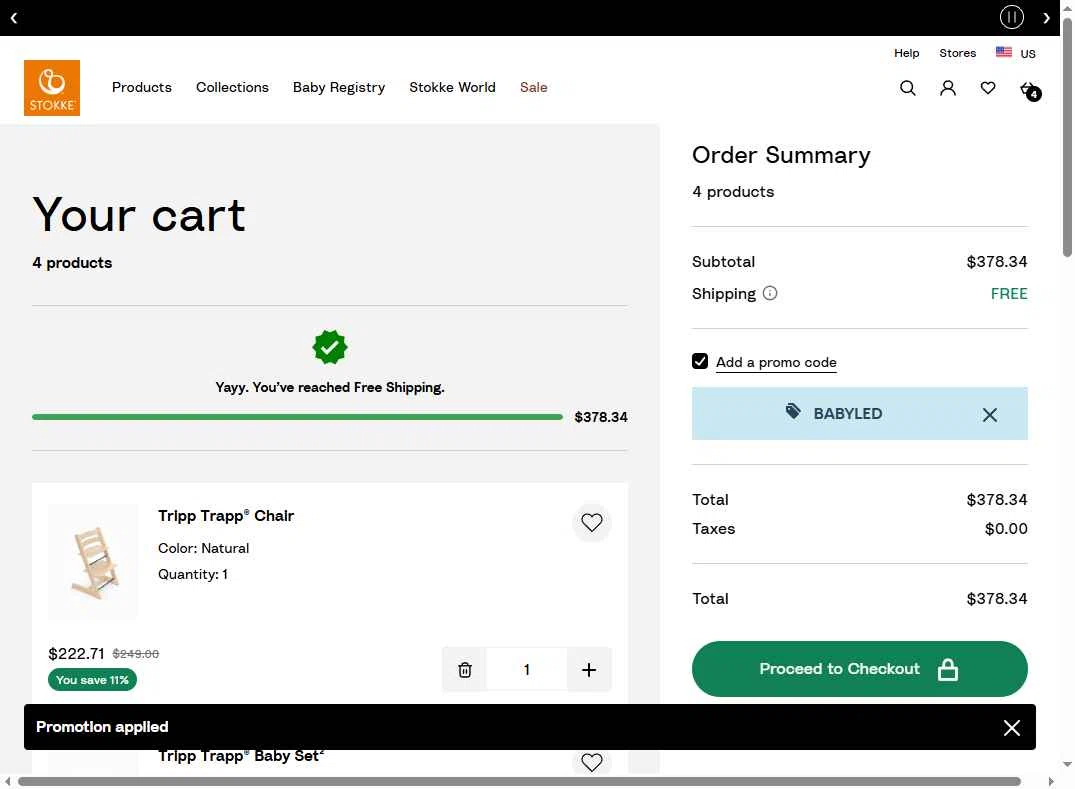Screen dimensions: 1075x789
Task: Click the FREE shipping value
Action: (x=1008, y=293)
